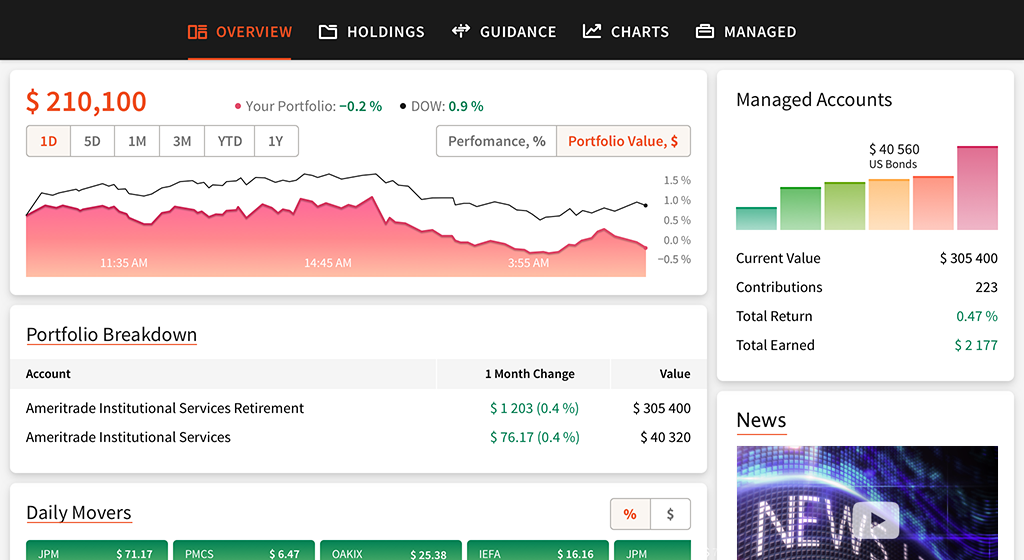This screenshot has width=1024, height=560.
Task: Click the Guidance arrows icon
Action: (461, 32)
